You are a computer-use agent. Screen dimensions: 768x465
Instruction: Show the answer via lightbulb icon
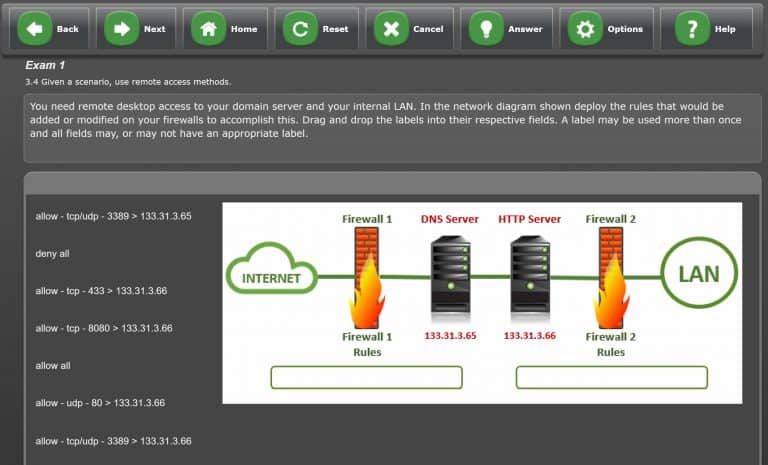pyautogui.click(x=486, y=29)
